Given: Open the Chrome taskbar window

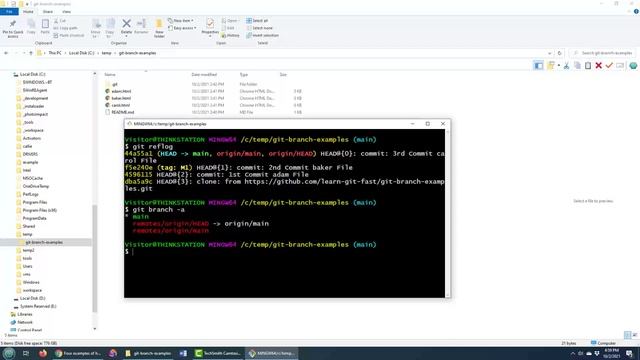Looking at the screenshot, I should point(78,353).
